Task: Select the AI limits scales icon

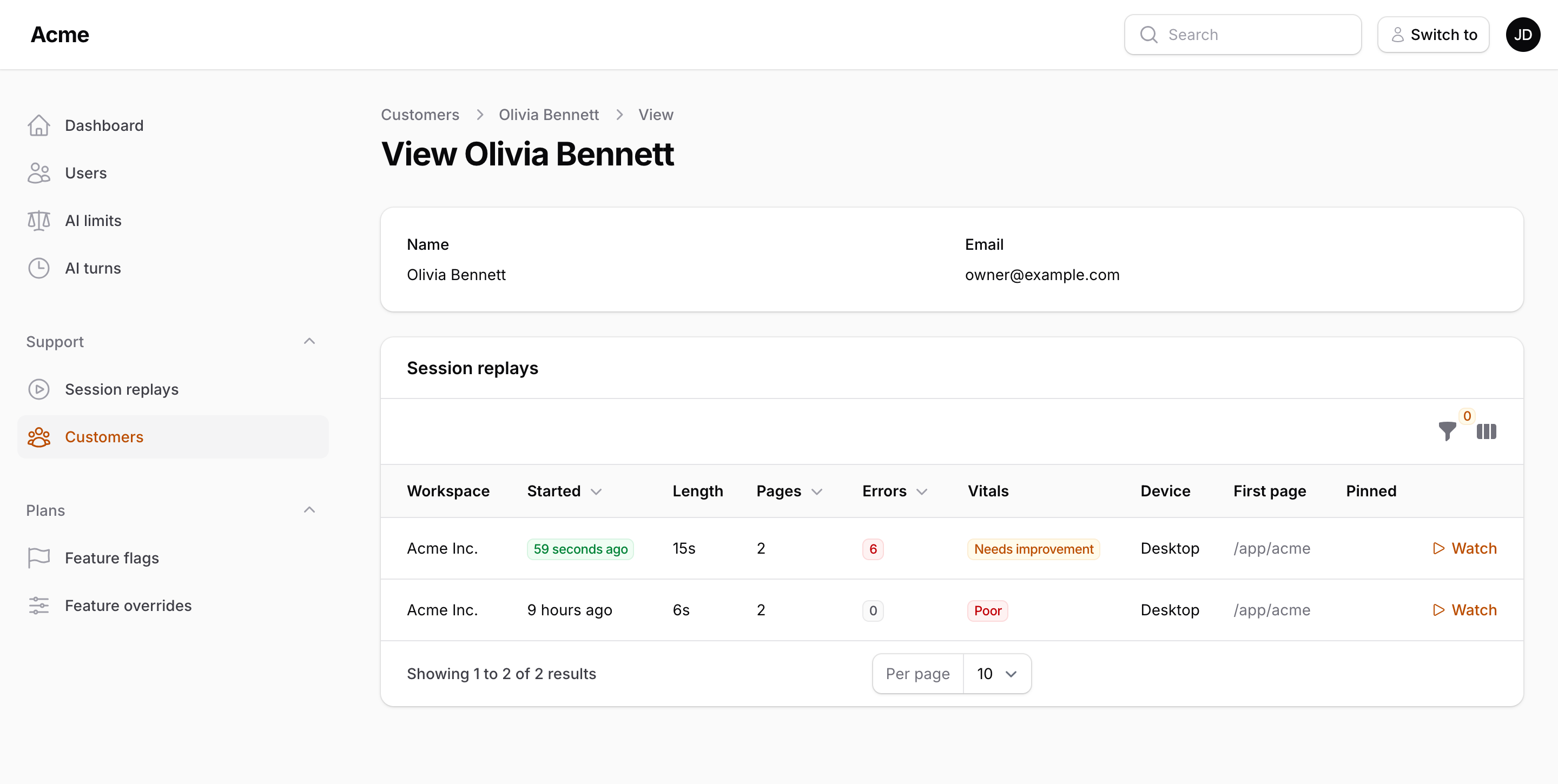Action: [39, 221]
